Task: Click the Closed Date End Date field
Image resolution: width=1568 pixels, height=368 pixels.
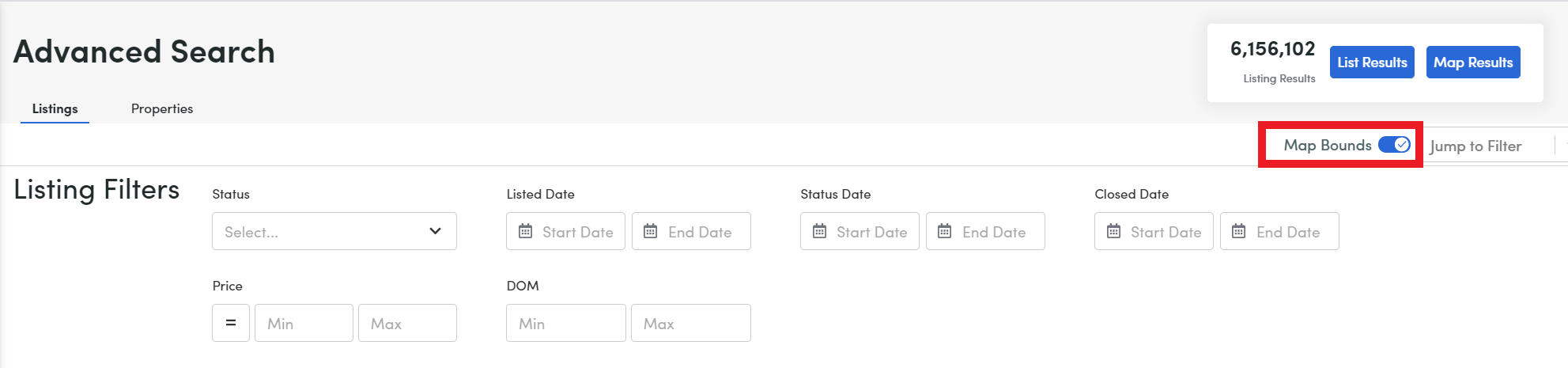Action: pyautogui.click(x=1279, y=231)
